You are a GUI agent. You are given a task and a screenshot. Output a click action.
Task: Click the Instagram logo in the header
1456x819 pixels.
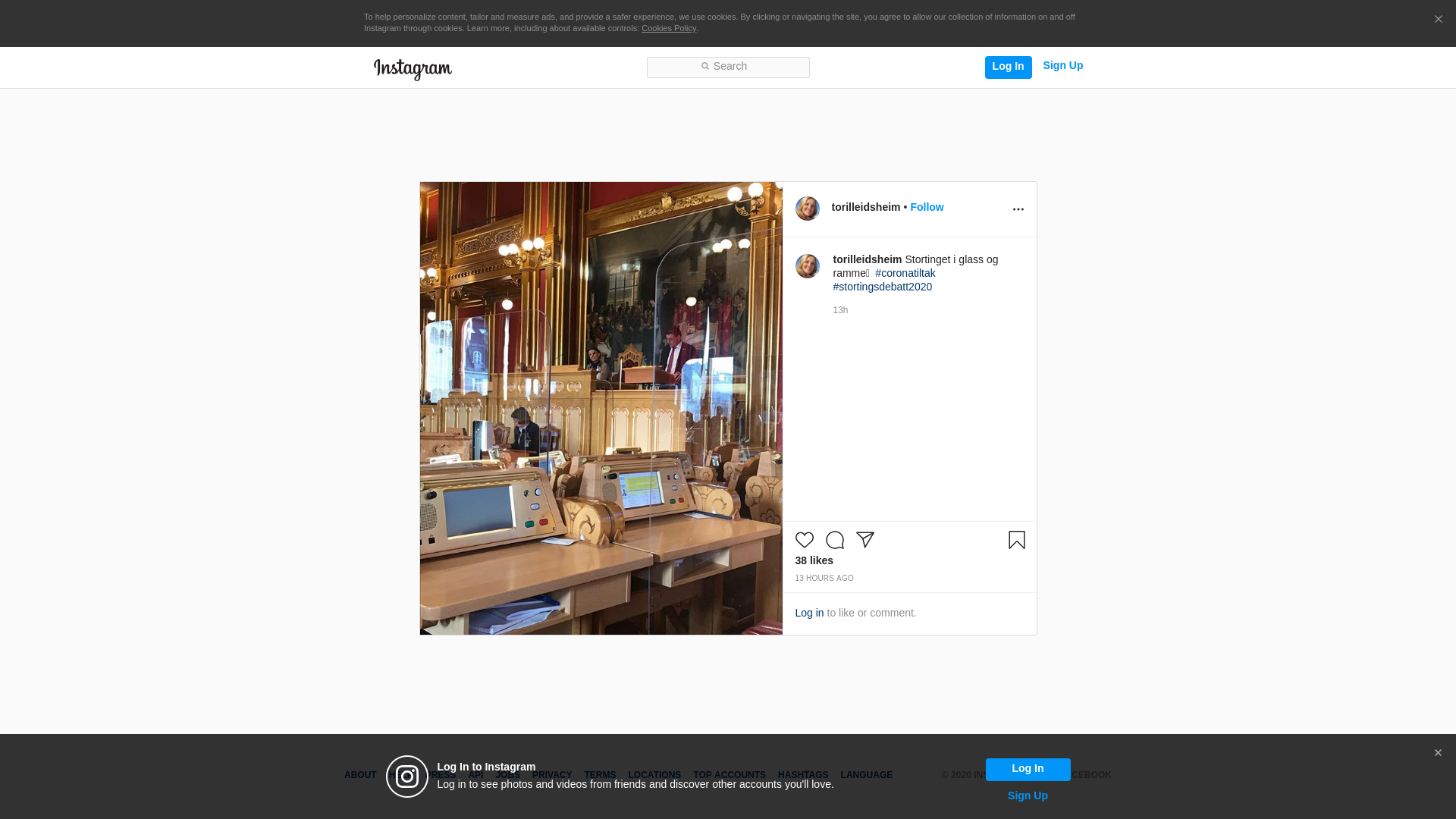coord(413,69)
